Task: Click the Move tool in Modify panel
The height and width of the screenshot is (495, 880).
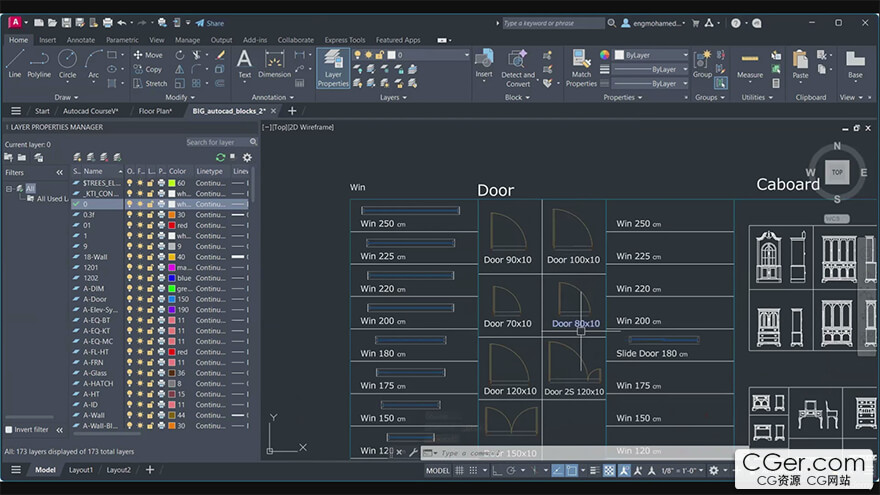Action: pos(147,55)
